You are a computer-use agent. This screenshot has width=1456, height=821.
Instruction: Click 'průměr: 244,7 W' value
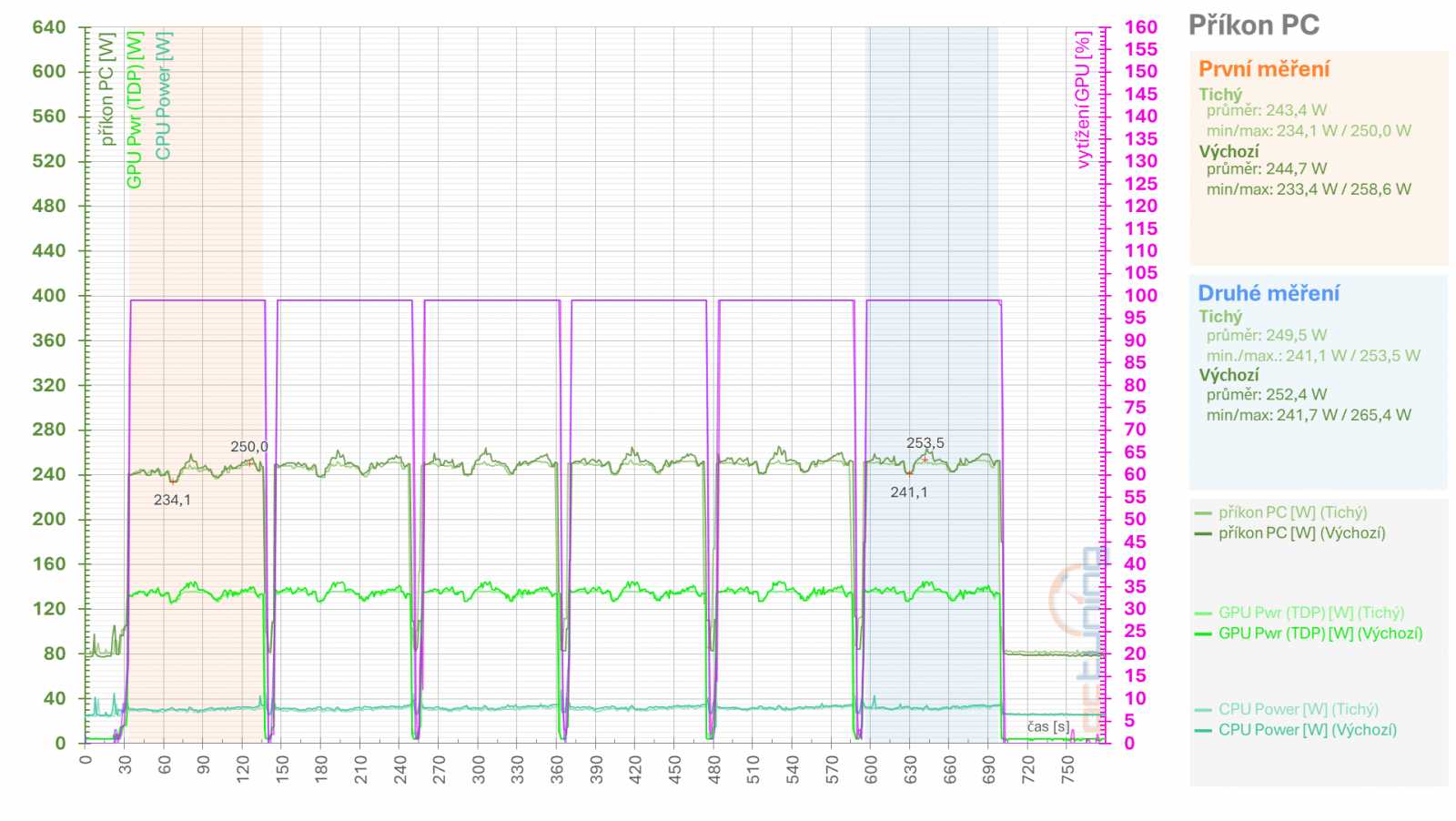tap(1267, 168)
